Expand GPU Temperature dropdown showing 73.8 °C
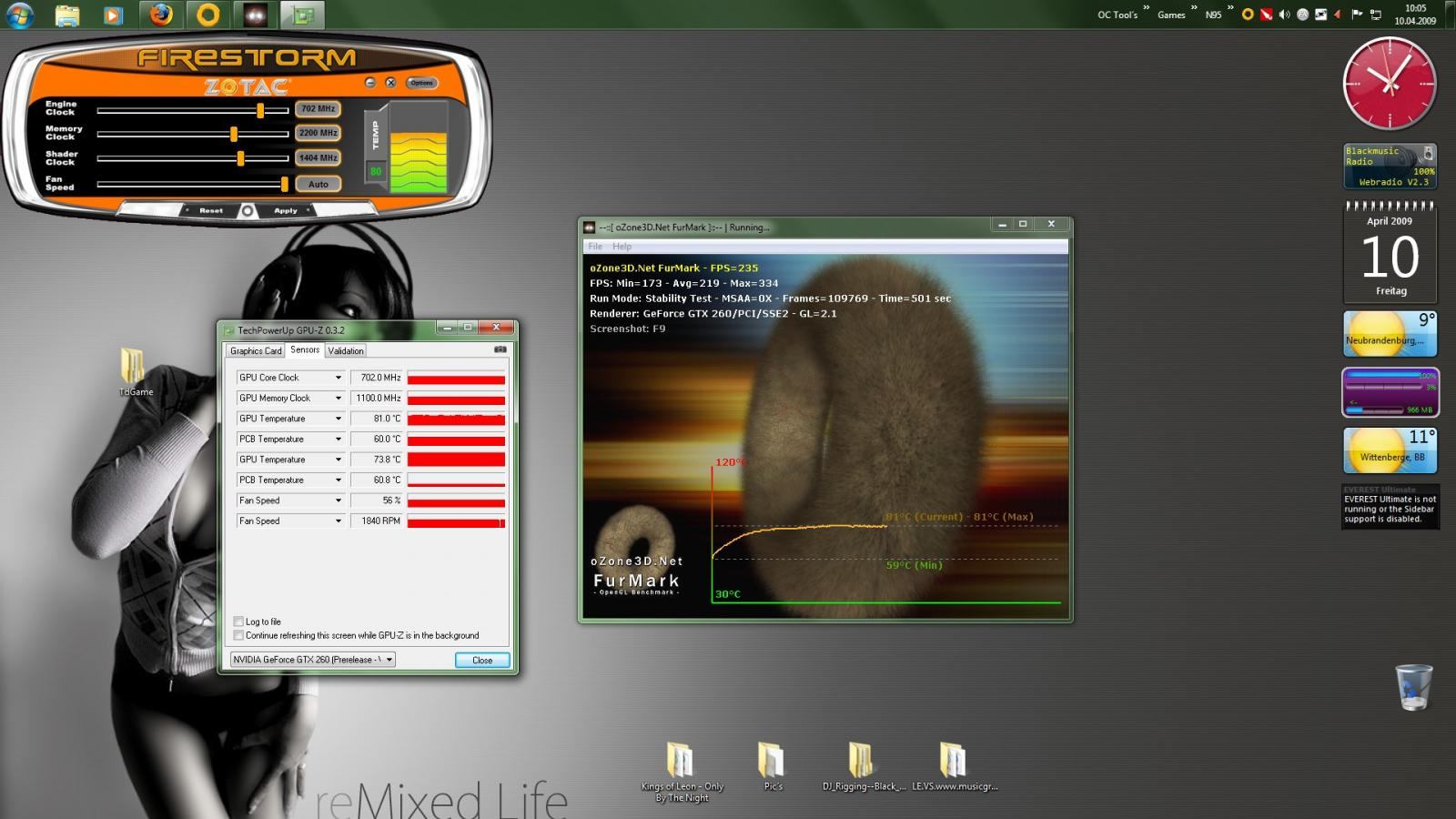 [x=338, y=460]
